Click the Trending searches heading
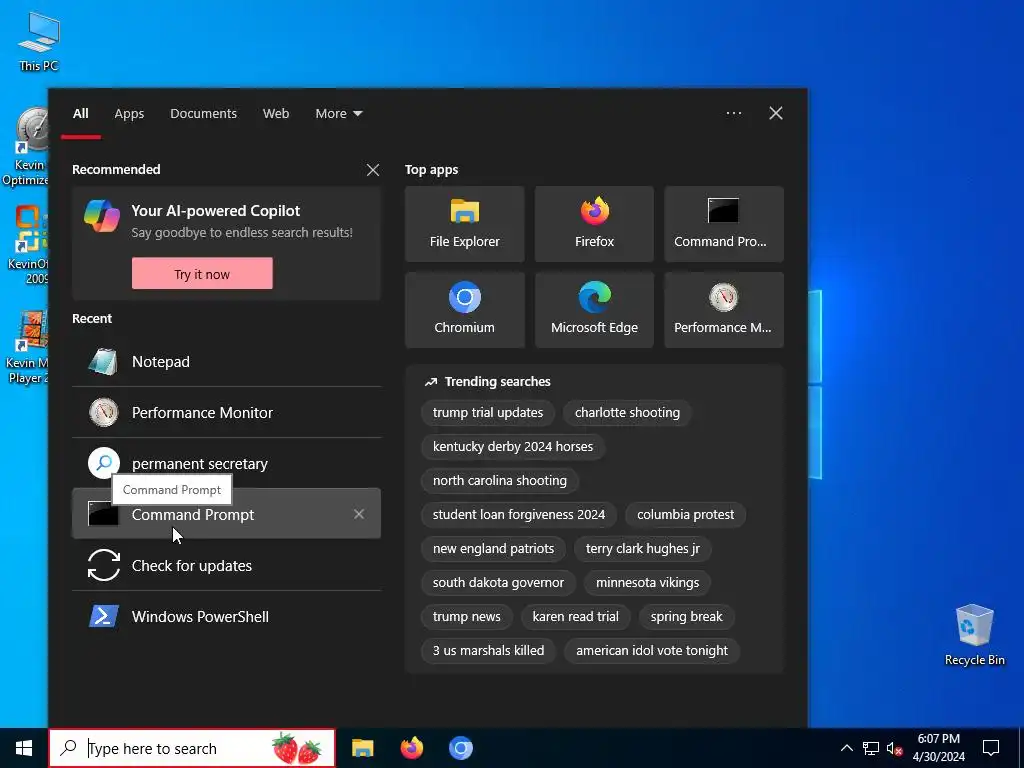Image resolution: width=1024 pixels, height=768 pixels. click(497, 381)
